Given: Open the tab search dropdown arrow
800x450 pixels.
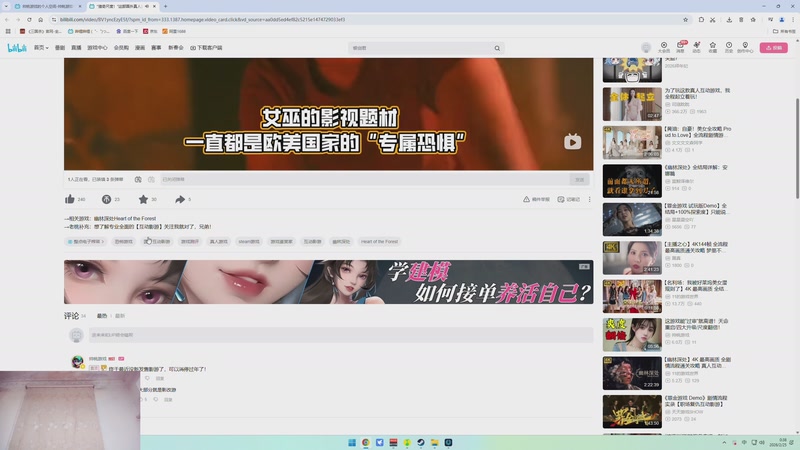Looking at the screenshot, I should click(6, 6).
